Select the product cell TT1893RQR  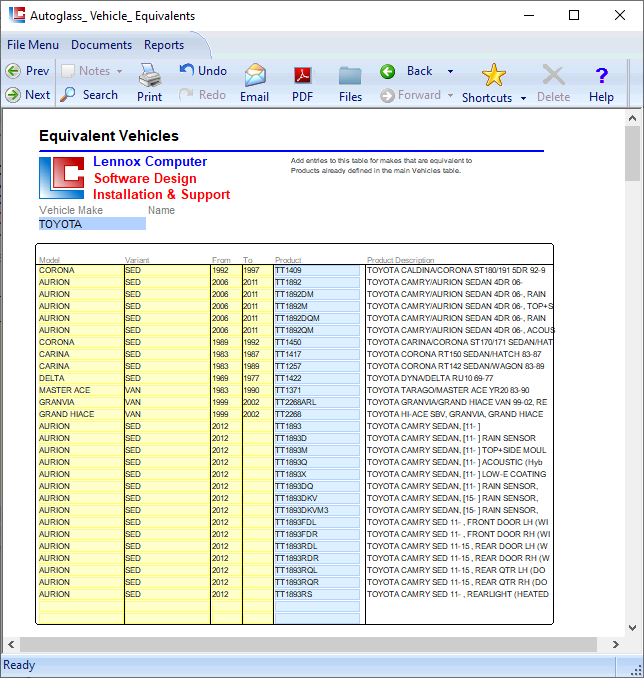pyautogui.click(x=317, y=582)
